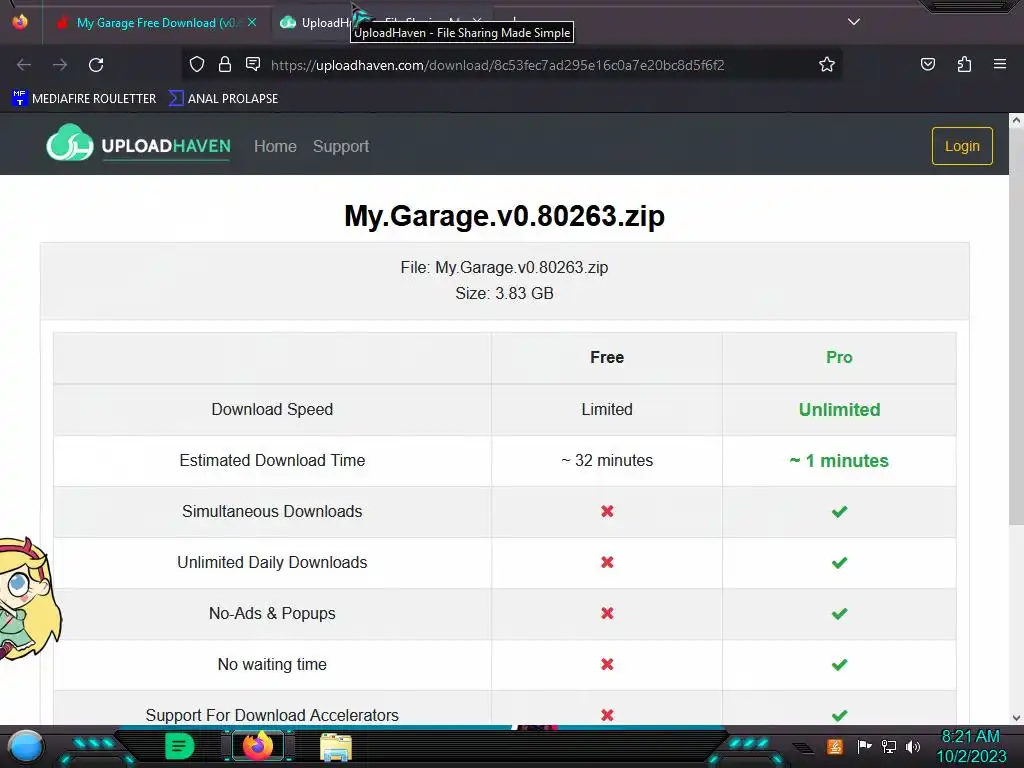Click the Firefox taskbar icon
1024x768 pixels.
point(257,746)
